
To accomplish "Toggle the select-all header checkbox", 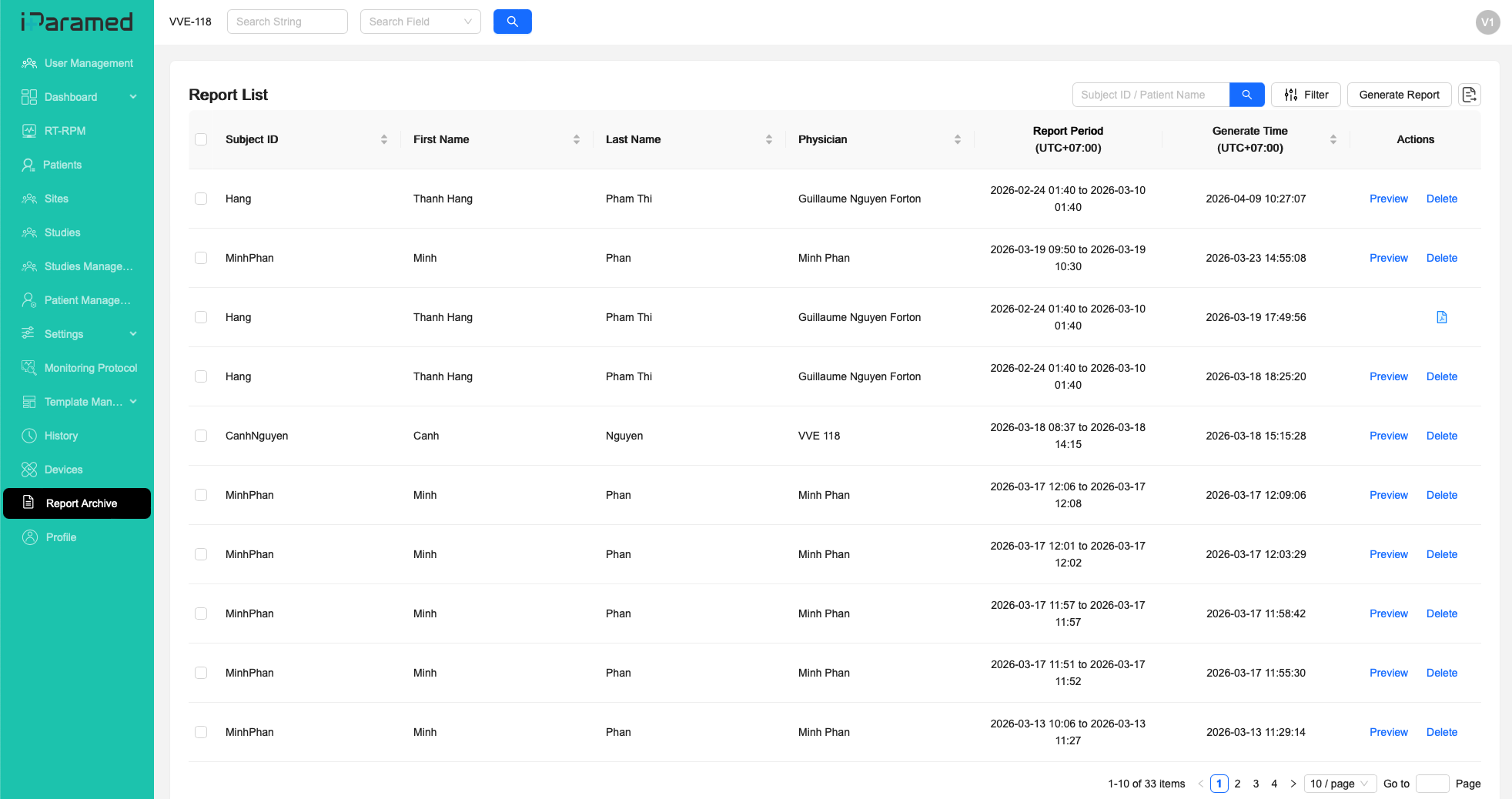I will [x=201, y=139].
